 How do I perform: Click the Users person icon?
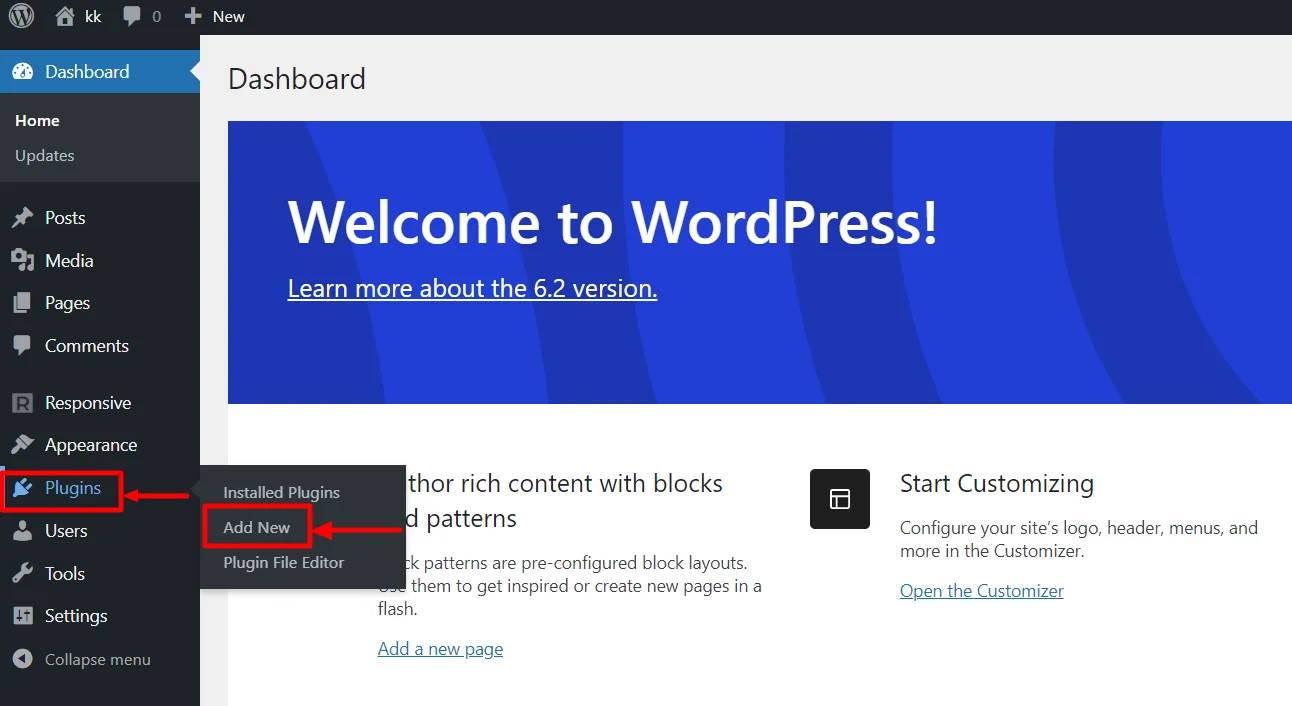point(22,531)
